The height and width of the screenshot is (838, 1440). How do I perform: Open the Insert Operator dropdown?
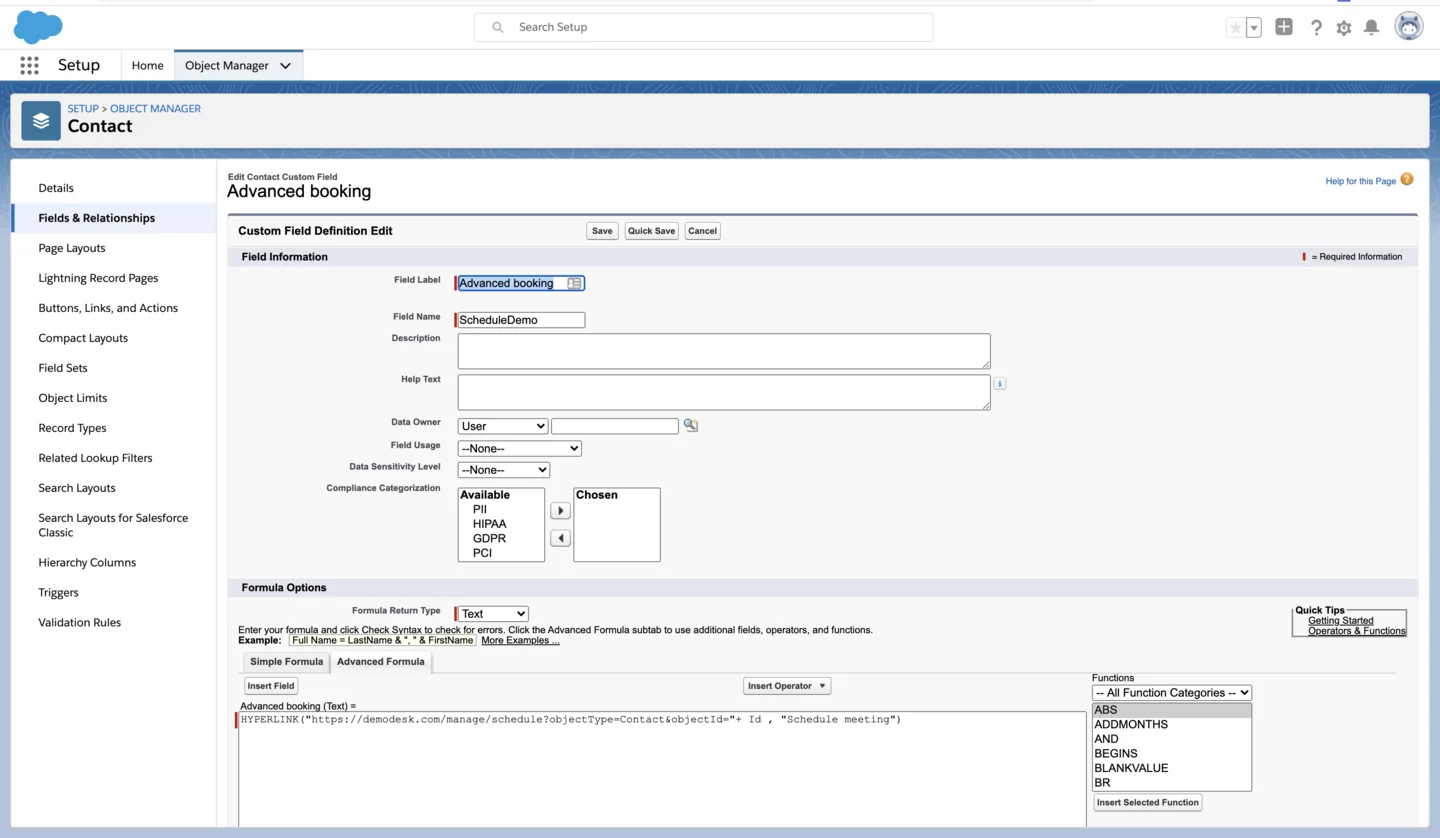tap(787, 686)
